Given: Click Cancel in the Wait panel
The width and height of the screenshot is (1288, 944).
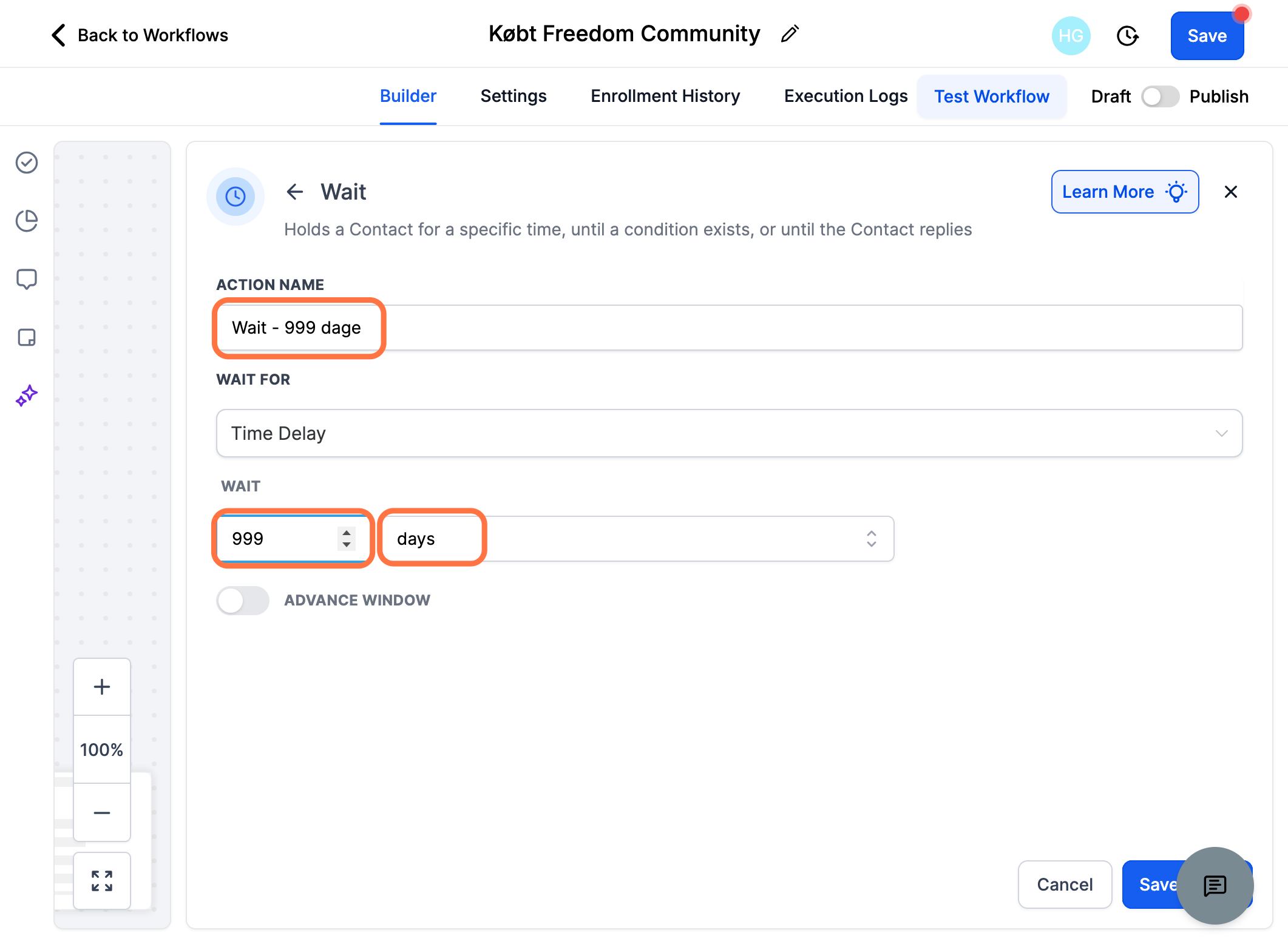Looking at the screenshot, I should click(x=1065, y=885).
